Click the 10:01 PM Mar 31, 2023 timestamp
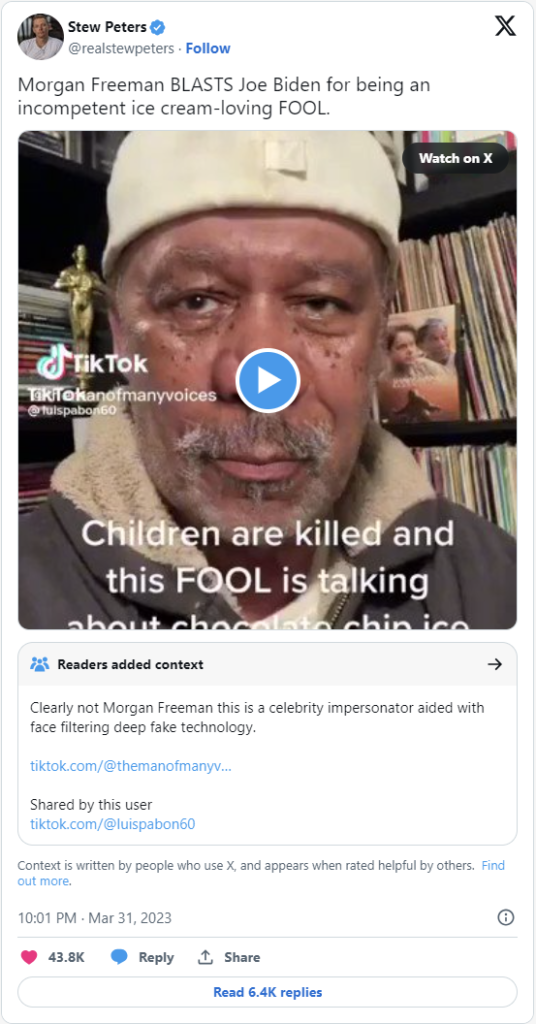This screenshot has height=1024, width=536. coord(95,918)
